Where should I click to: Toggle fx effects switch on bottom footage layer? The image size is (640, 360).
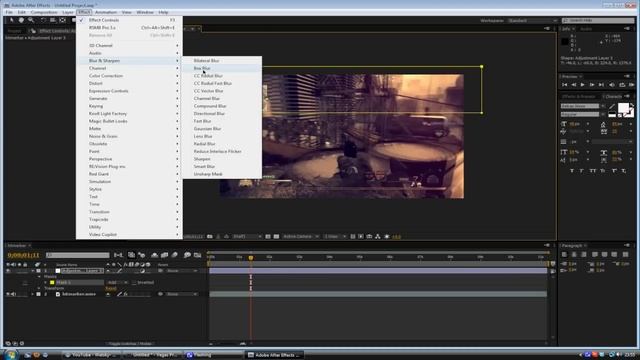click(x=125, y=294)
